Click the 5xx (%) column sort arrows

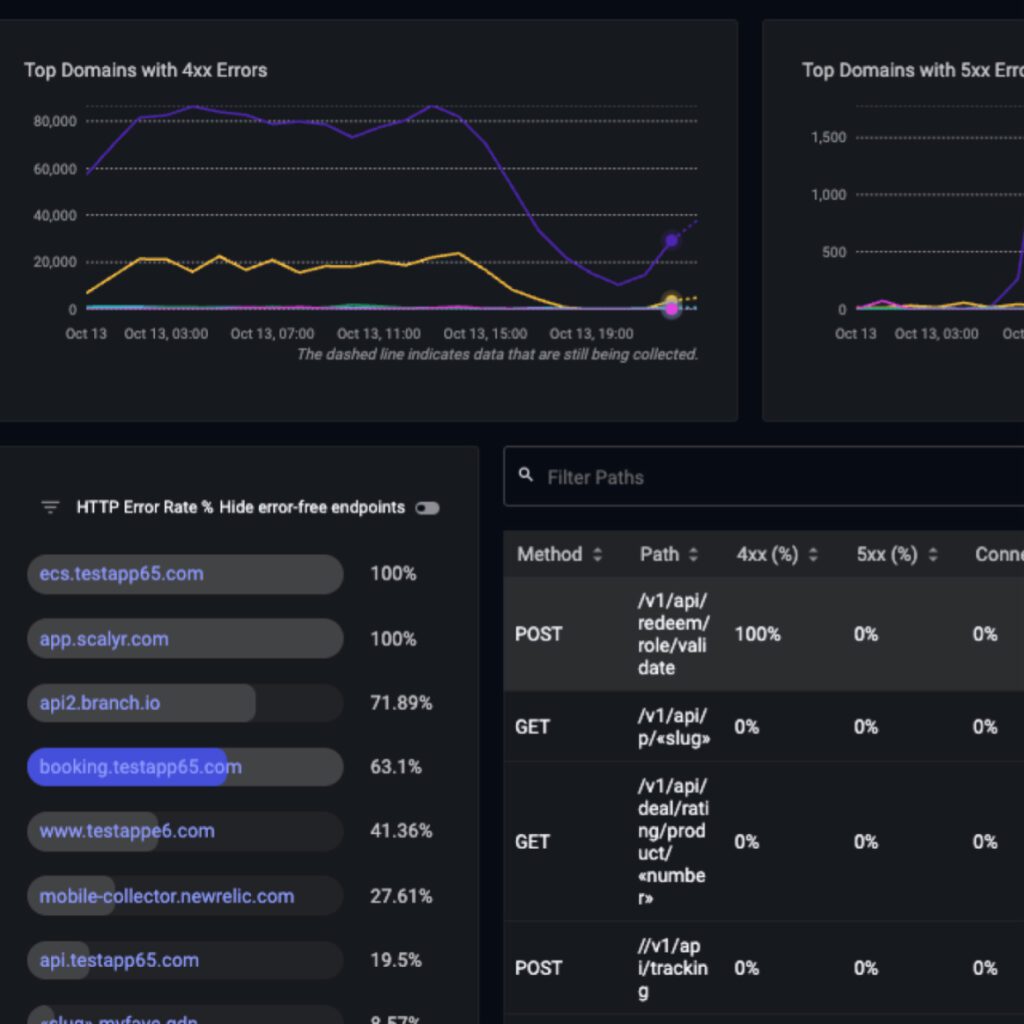[x=932, y=554]
